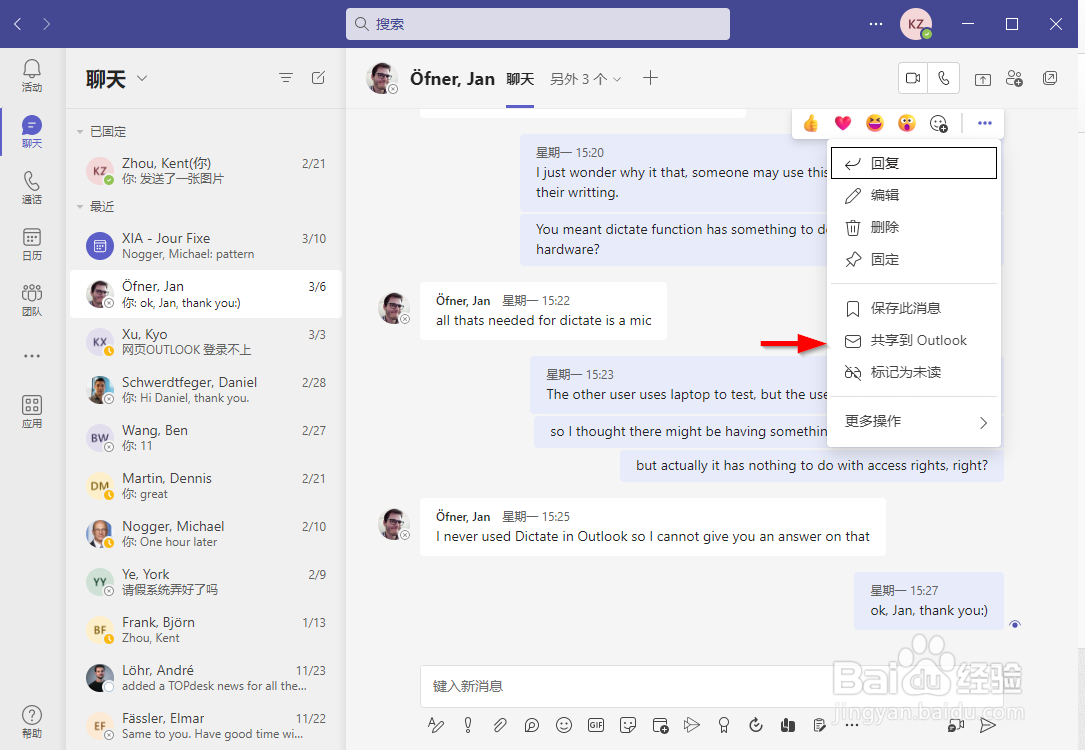This screenshot has width=1085, height=750.
Task: Send the message with send arrow
Action: point(988,724)
